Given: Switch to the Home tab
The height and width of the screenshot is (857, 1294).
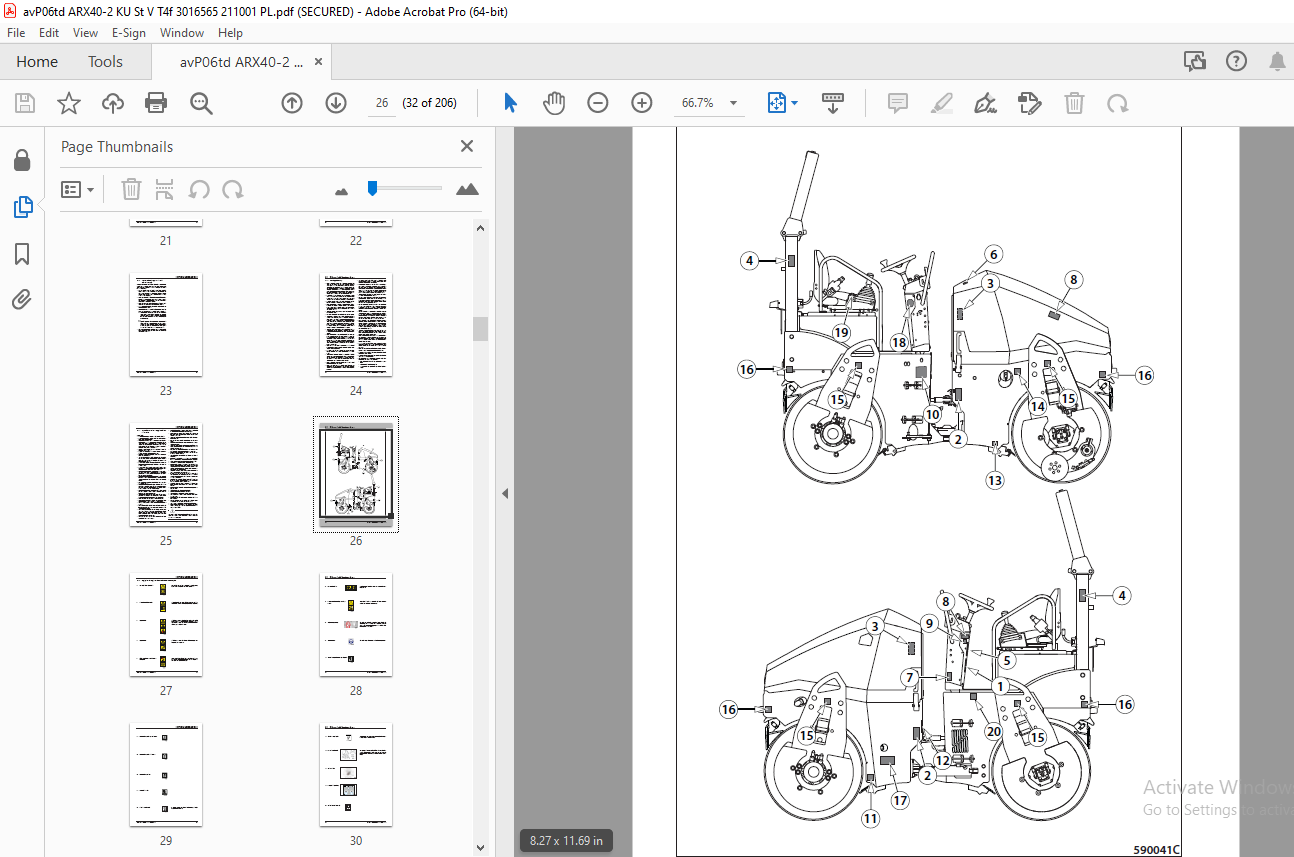Looking at the screenshot, I should coord(37,62).
